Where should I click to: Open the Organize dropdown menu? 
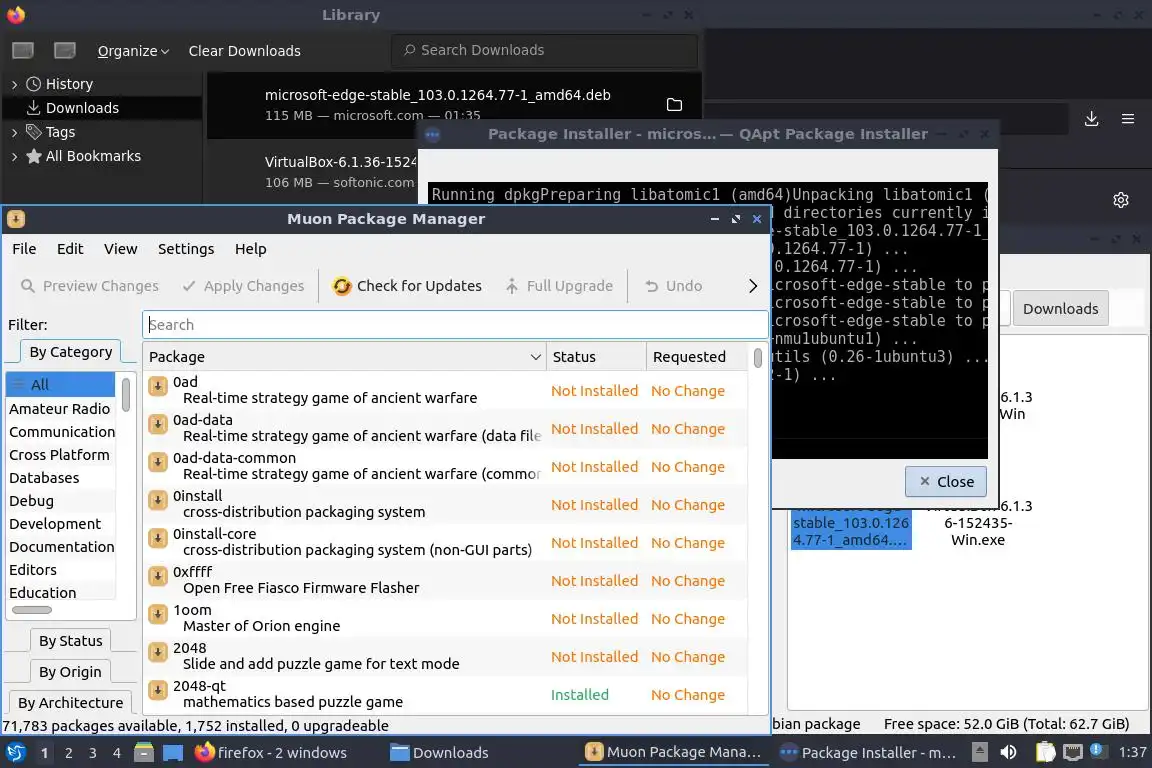click(x=133, y=51)
